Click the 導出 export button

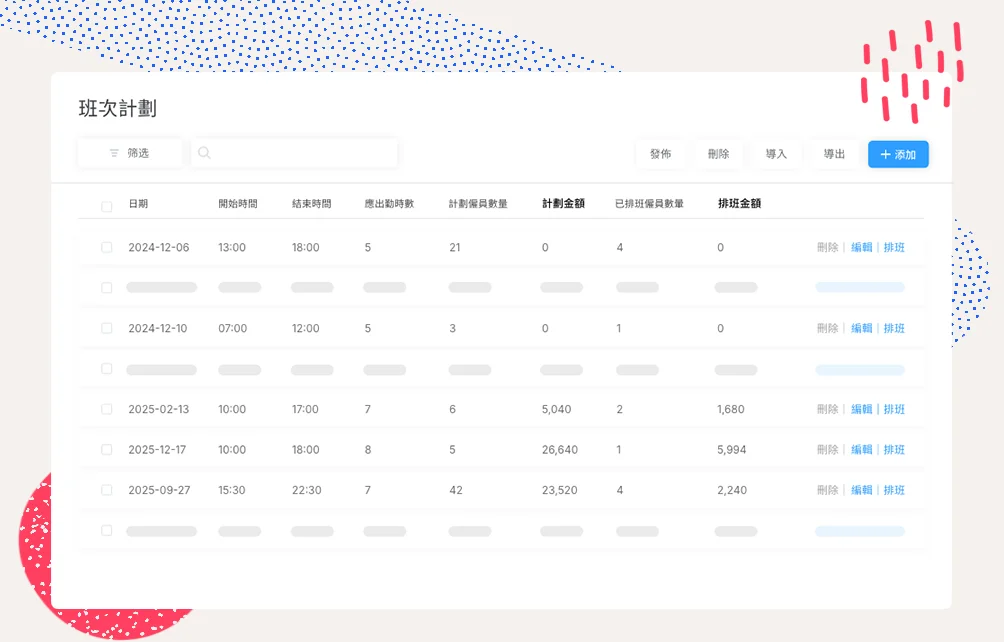pos(834,154)
